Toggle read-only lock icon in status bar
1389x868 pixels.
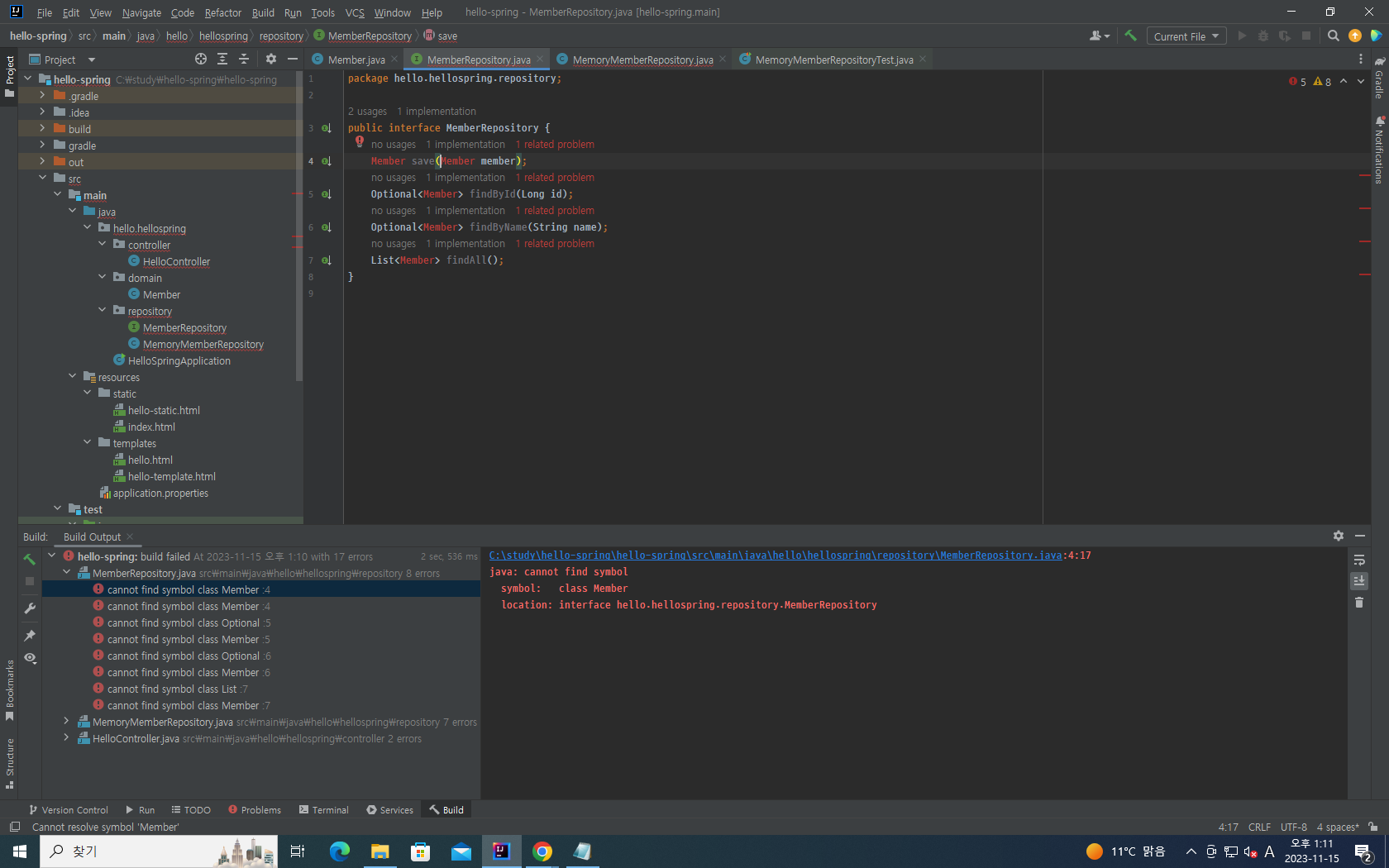pyautogui.click(x=1373, y=827)
